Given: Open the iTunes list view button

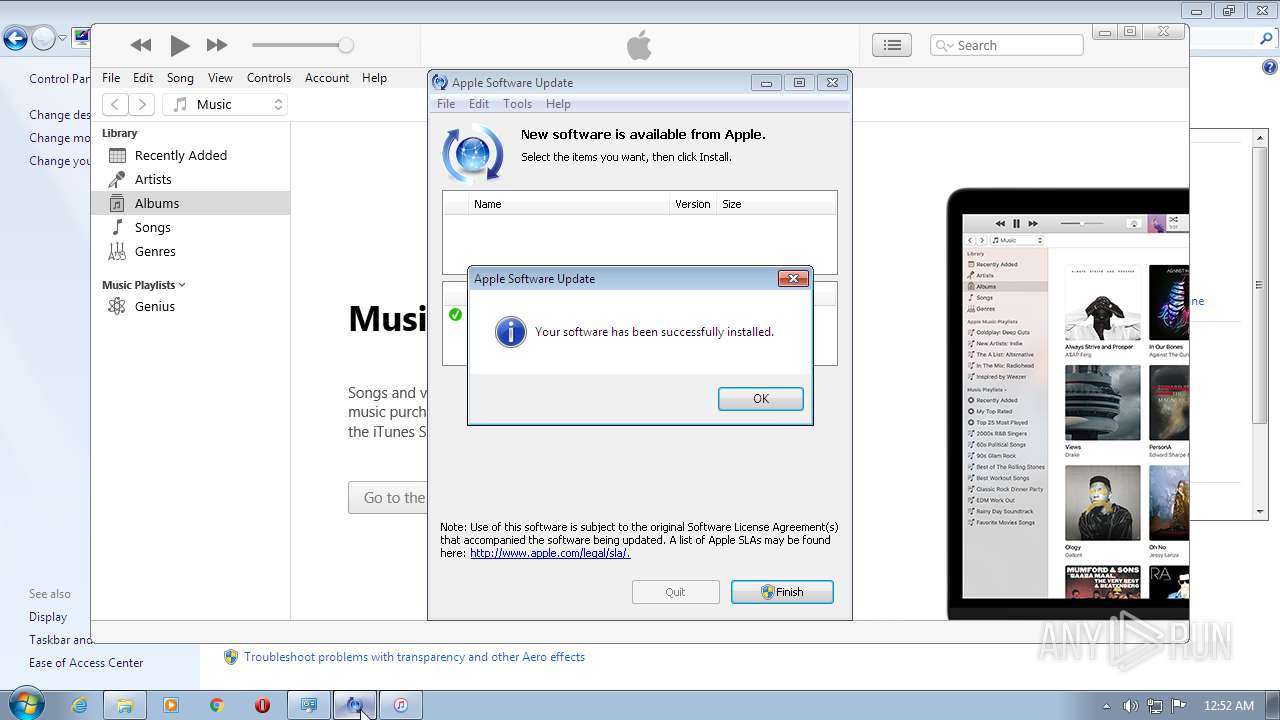Looking at the screenshot, I should 892,45.
